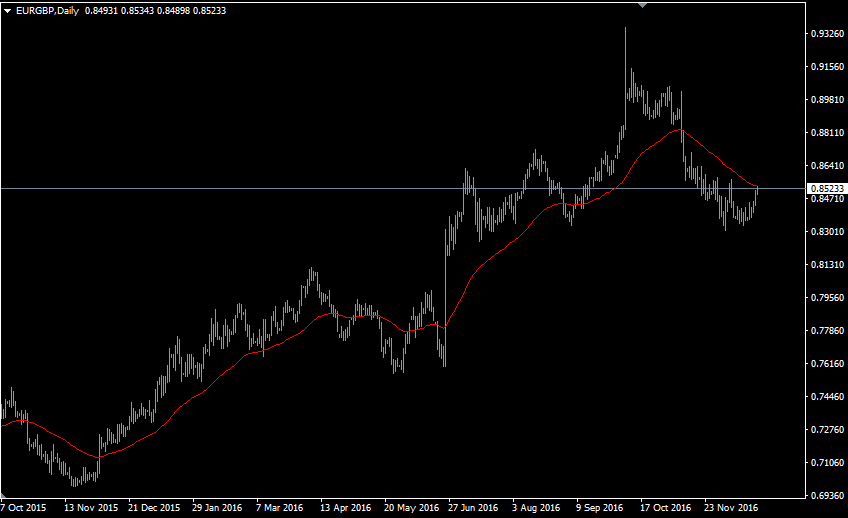This screenshot has width=848, height=518.
Task: Click the 17 Oct 2016 date label
Action: click(x=666, y=508)
